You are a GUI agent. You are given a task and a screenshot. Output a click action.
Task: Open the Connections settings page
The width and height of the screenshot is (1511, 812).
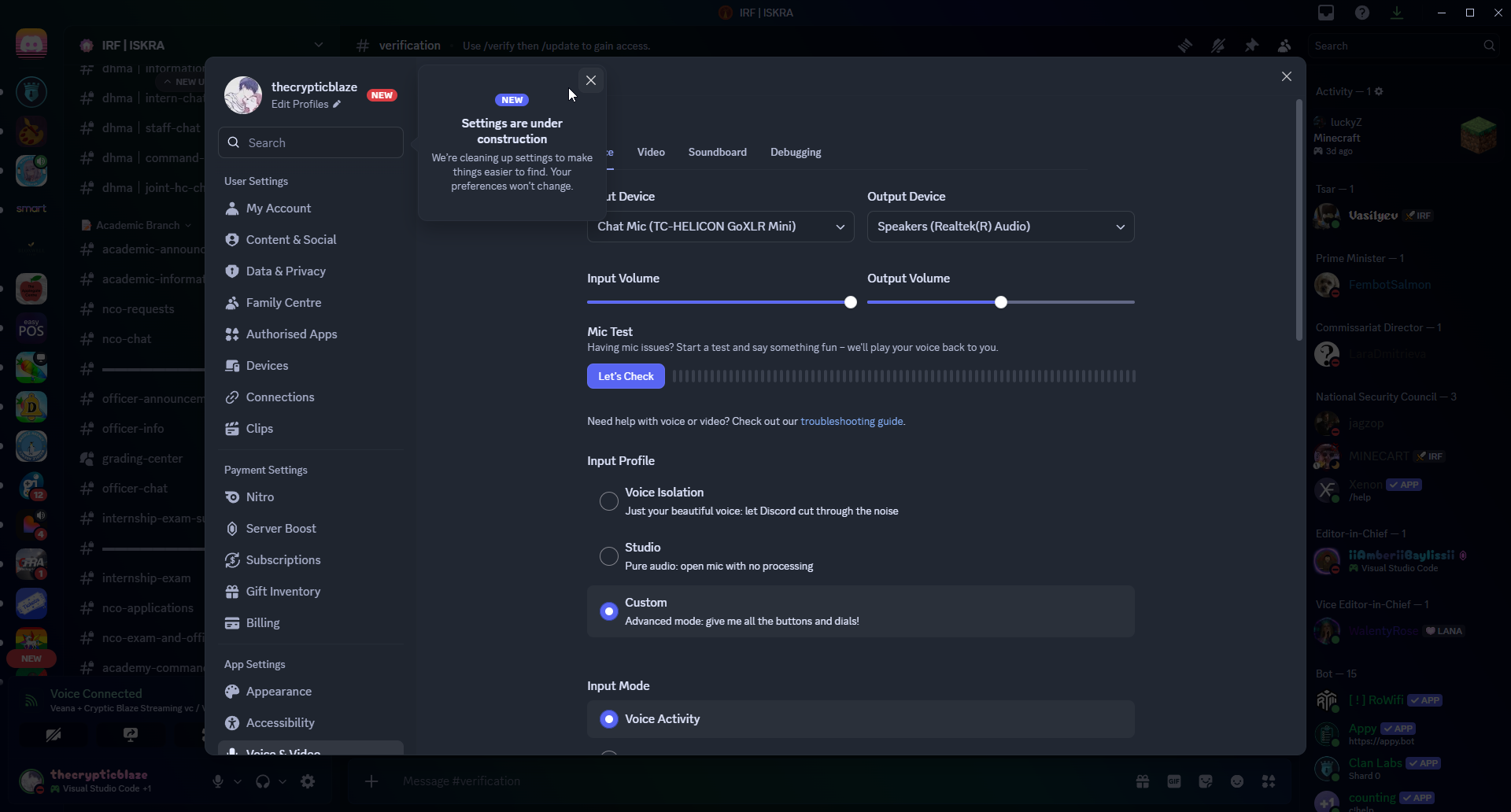click(279, 397)
